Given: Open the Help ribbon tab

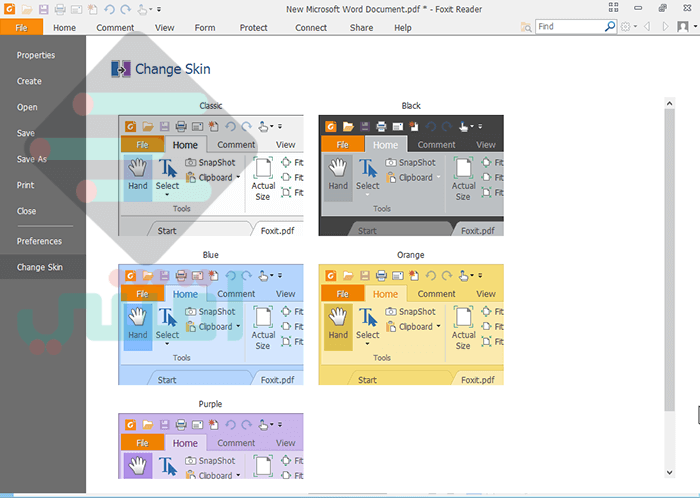Looking at the screenshot, I should click(403, 28).
